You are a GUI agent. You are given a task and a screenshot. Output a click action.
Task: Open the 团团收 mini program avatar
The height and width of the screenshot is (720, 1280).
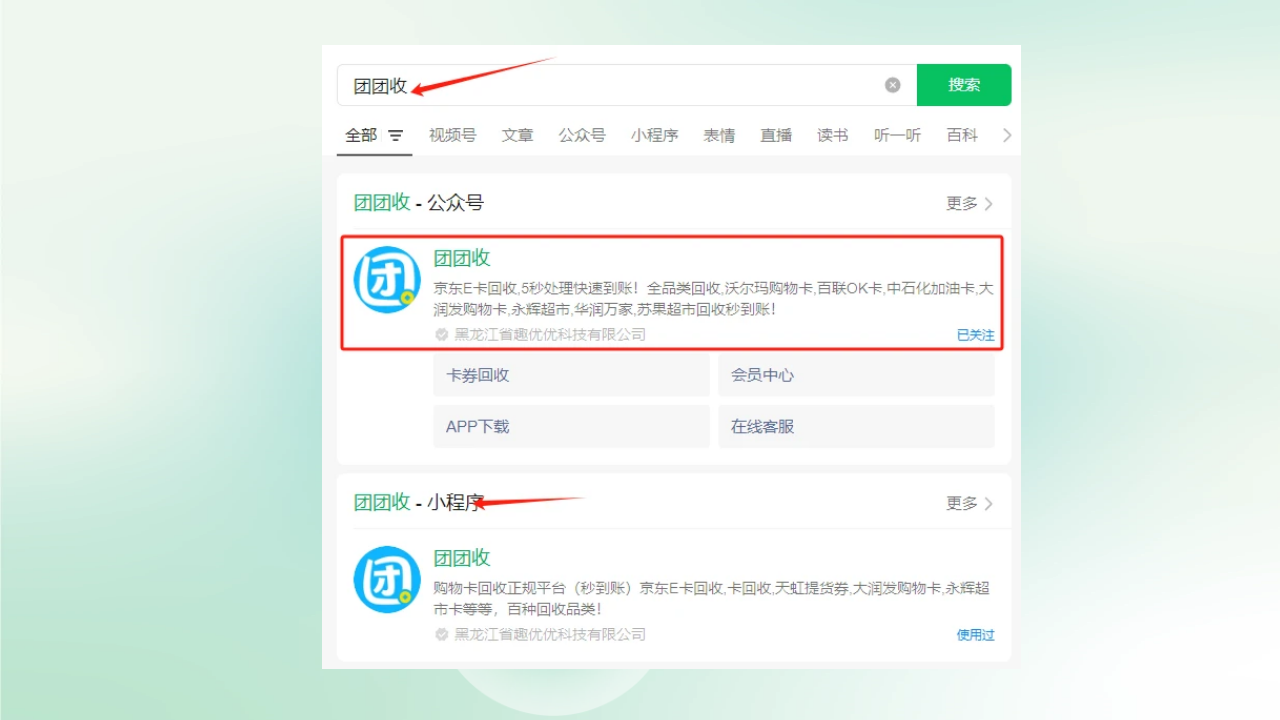click(x=387, y=579)
